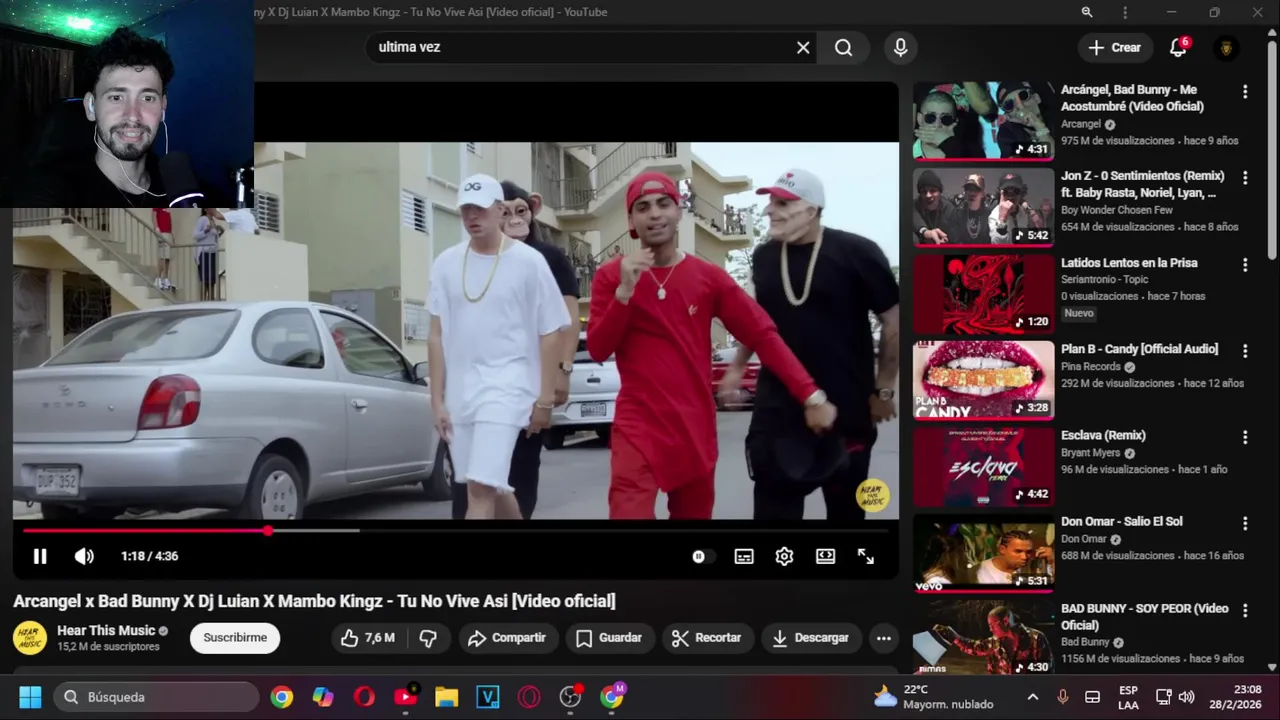Click the Arcangel channel name under Me Acostumbré

[x=1080, y=125]
